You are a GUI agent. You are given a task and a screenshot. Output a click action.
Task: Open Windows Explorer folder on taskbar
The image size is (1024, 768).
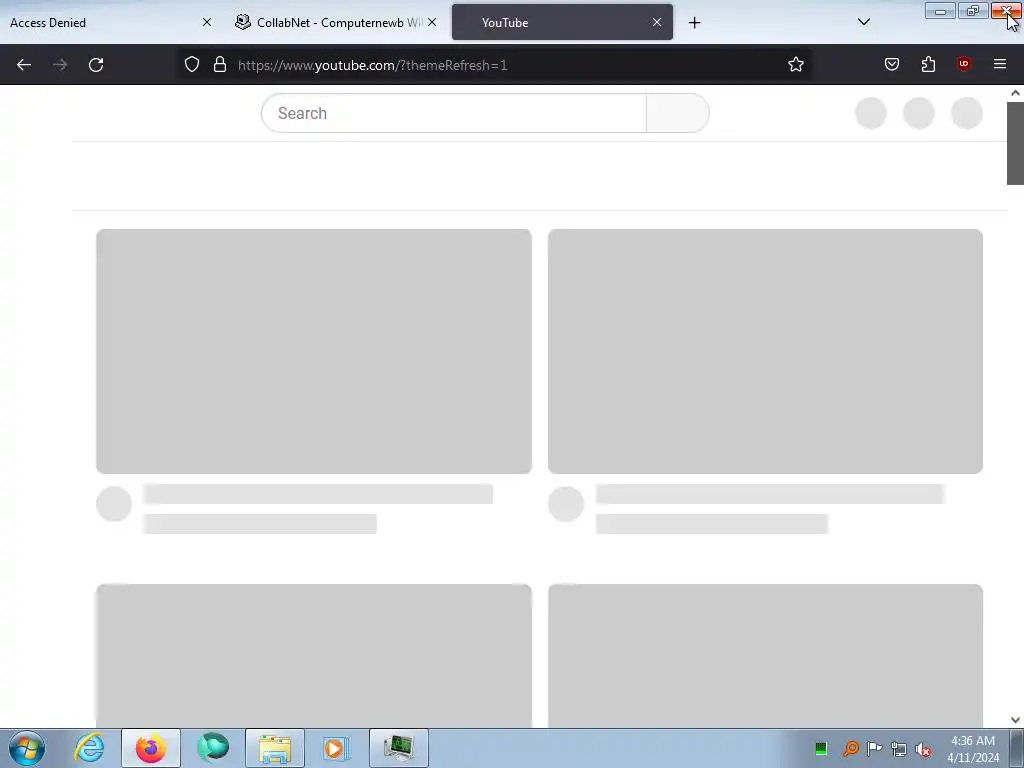click(275, 748)
